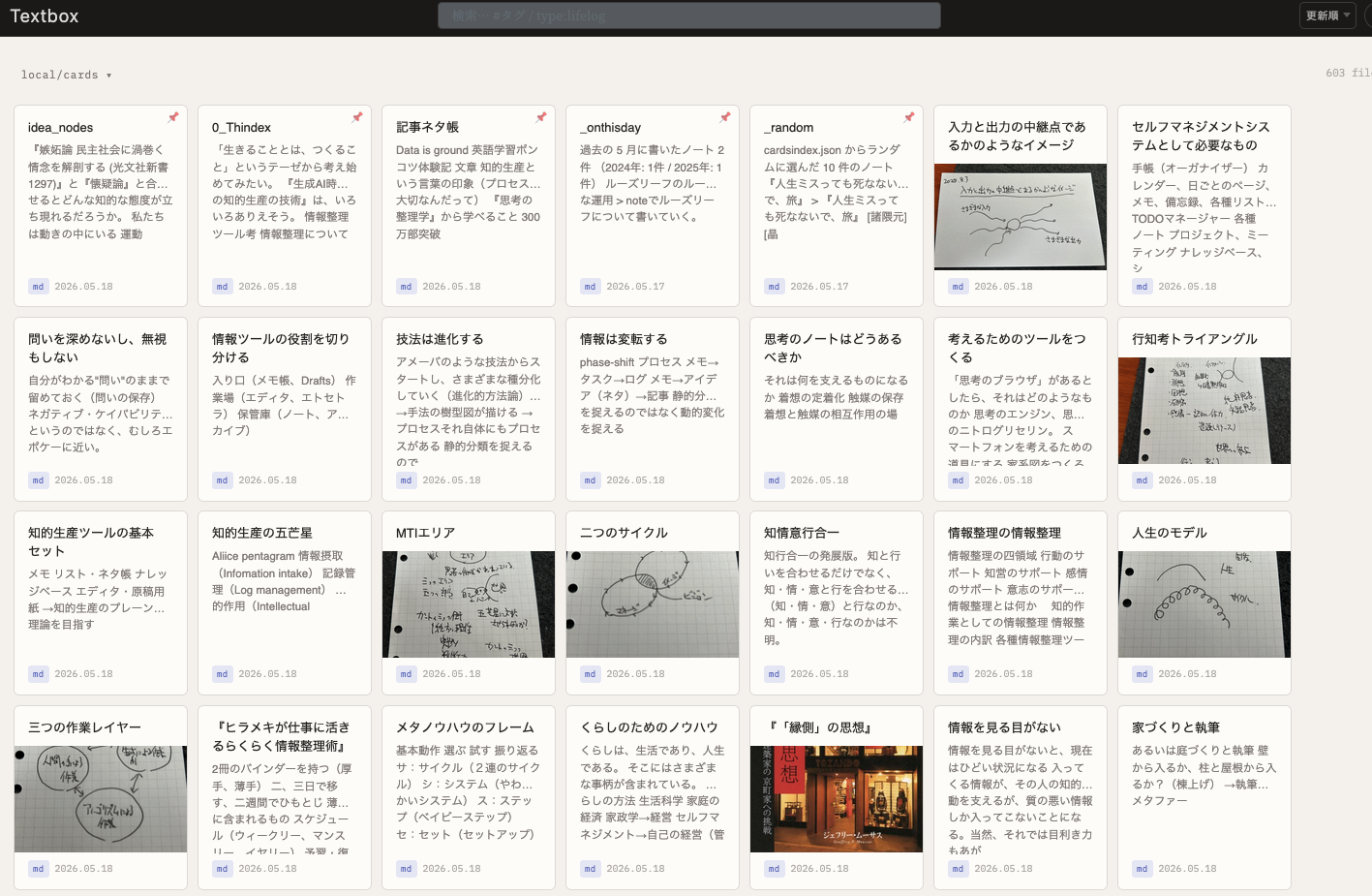Open the 情報は変転する card title
Screen dimensions: 1372x896
[624, 339]
